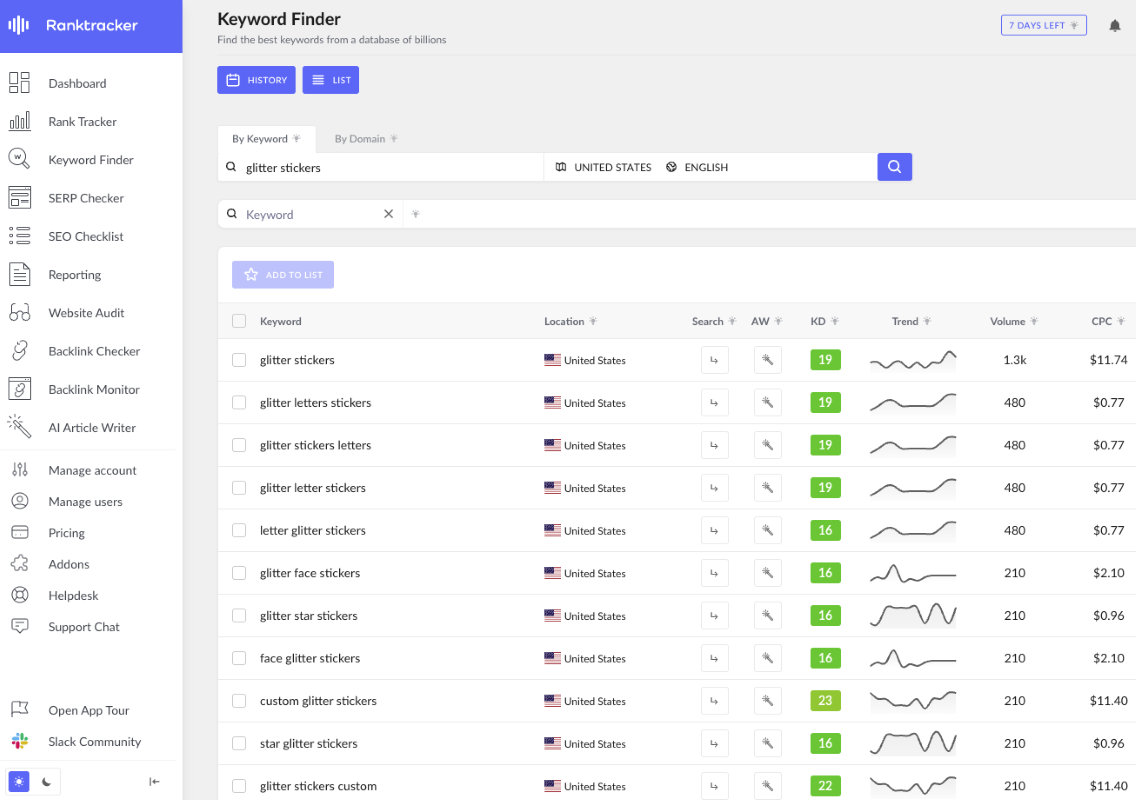The image size is (1136, 800).
Task: Click the Manage account sliders icon
Action: click(x=20, y=470)
